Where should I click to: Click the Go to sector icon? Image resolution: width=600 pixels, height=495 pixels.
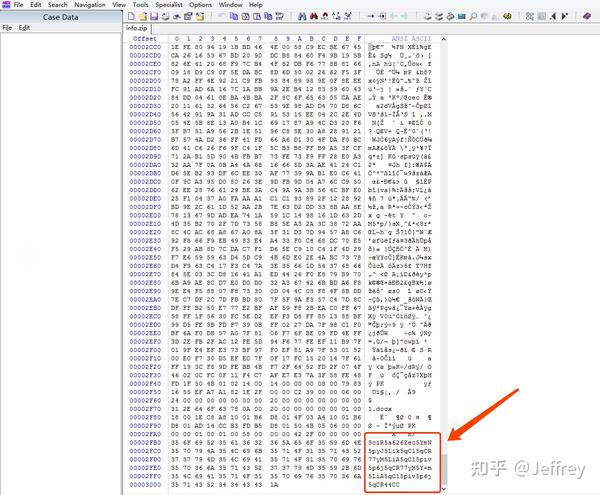[382, 16]
